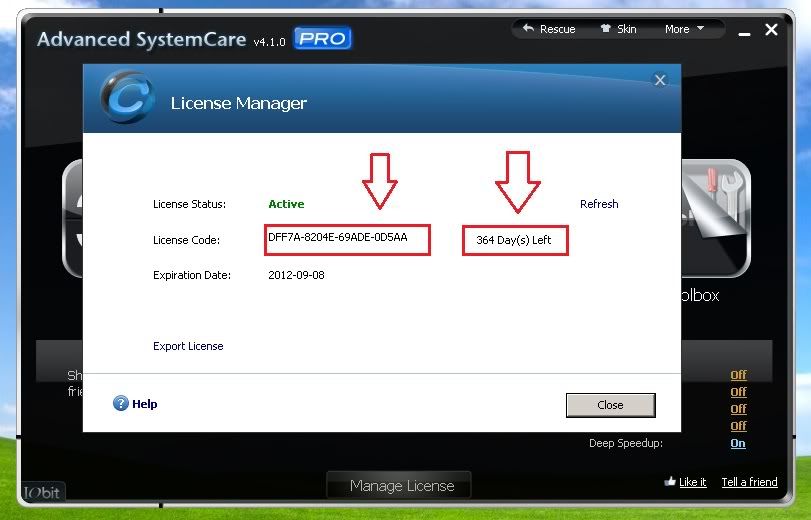Image resolution: width=811 pixels, height=520 pixels.
Task: Click the IObit logo
Action: [42, 492]
